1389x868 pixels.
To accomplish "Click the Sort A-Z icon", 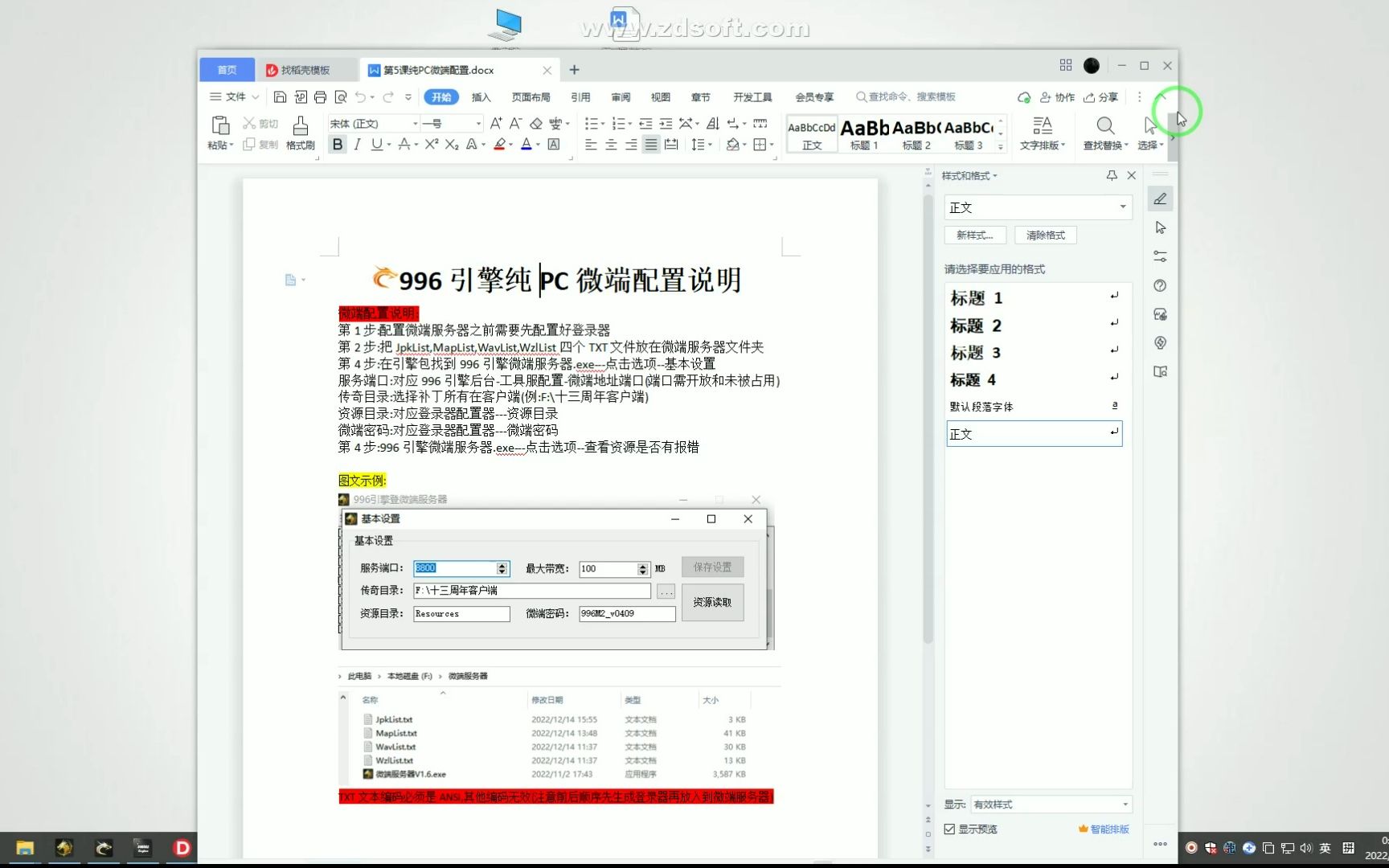I will [x=712, y=123].
